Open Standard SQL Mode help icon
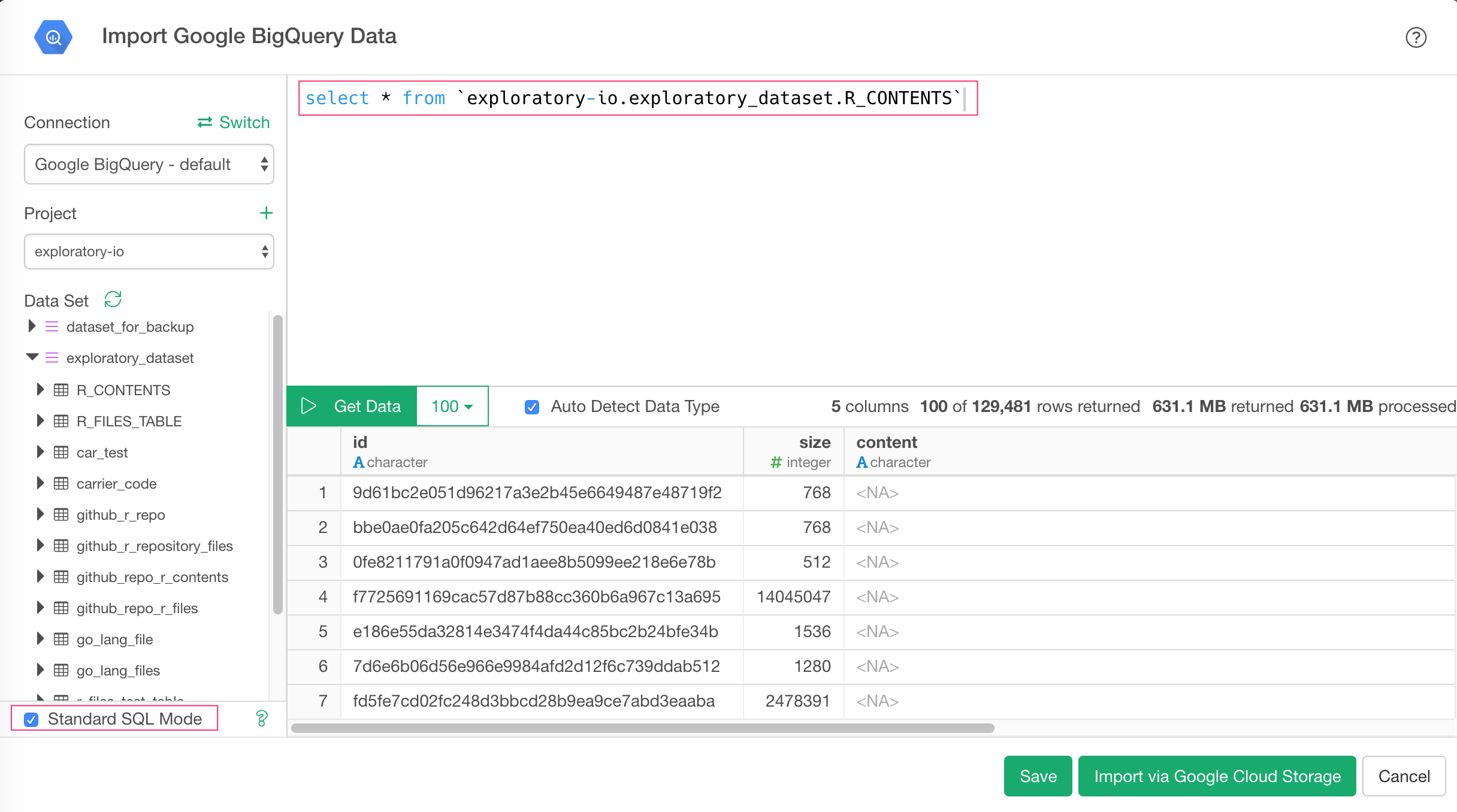1457x812 pixels. (261, 719)
